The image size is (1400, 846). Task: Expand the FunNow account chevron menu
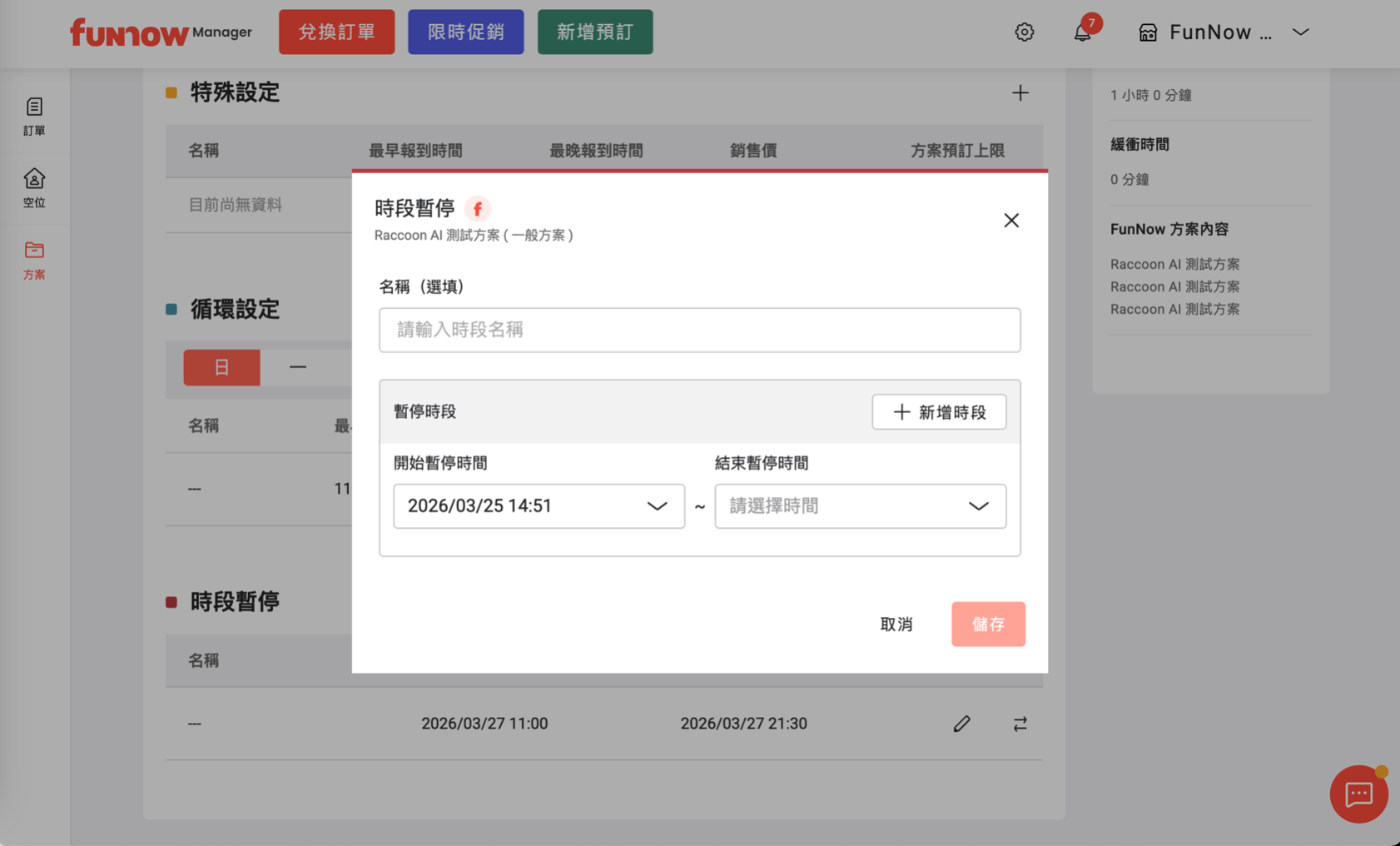click(x=1300, y=32)
